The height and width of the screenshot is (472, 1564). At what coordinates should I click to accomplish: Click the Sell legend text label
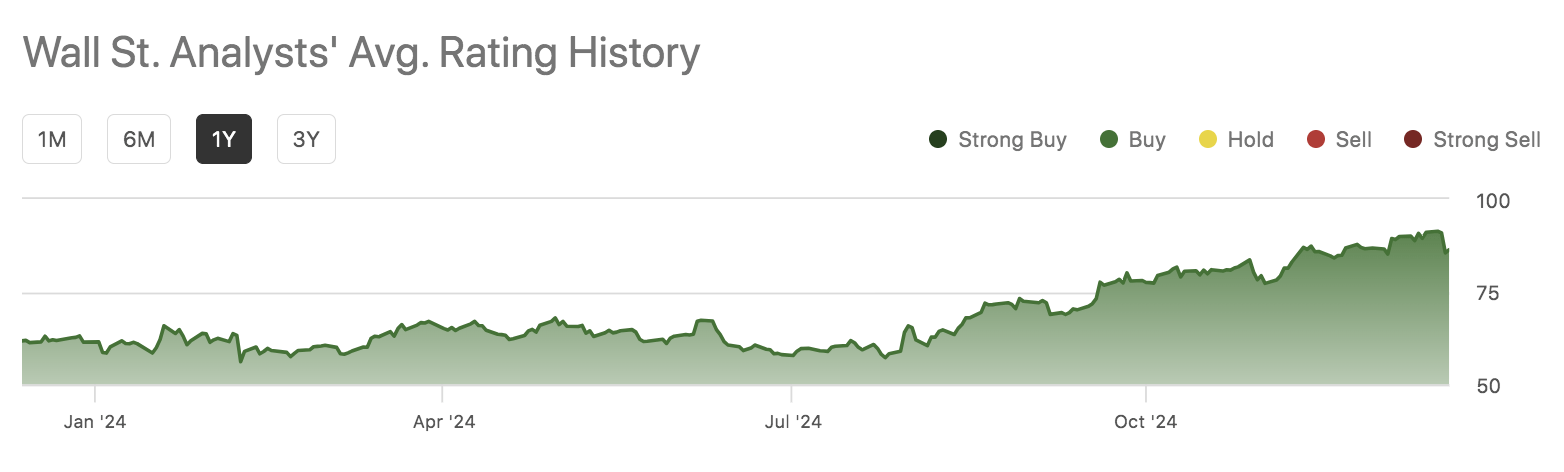coord(1353,140)
